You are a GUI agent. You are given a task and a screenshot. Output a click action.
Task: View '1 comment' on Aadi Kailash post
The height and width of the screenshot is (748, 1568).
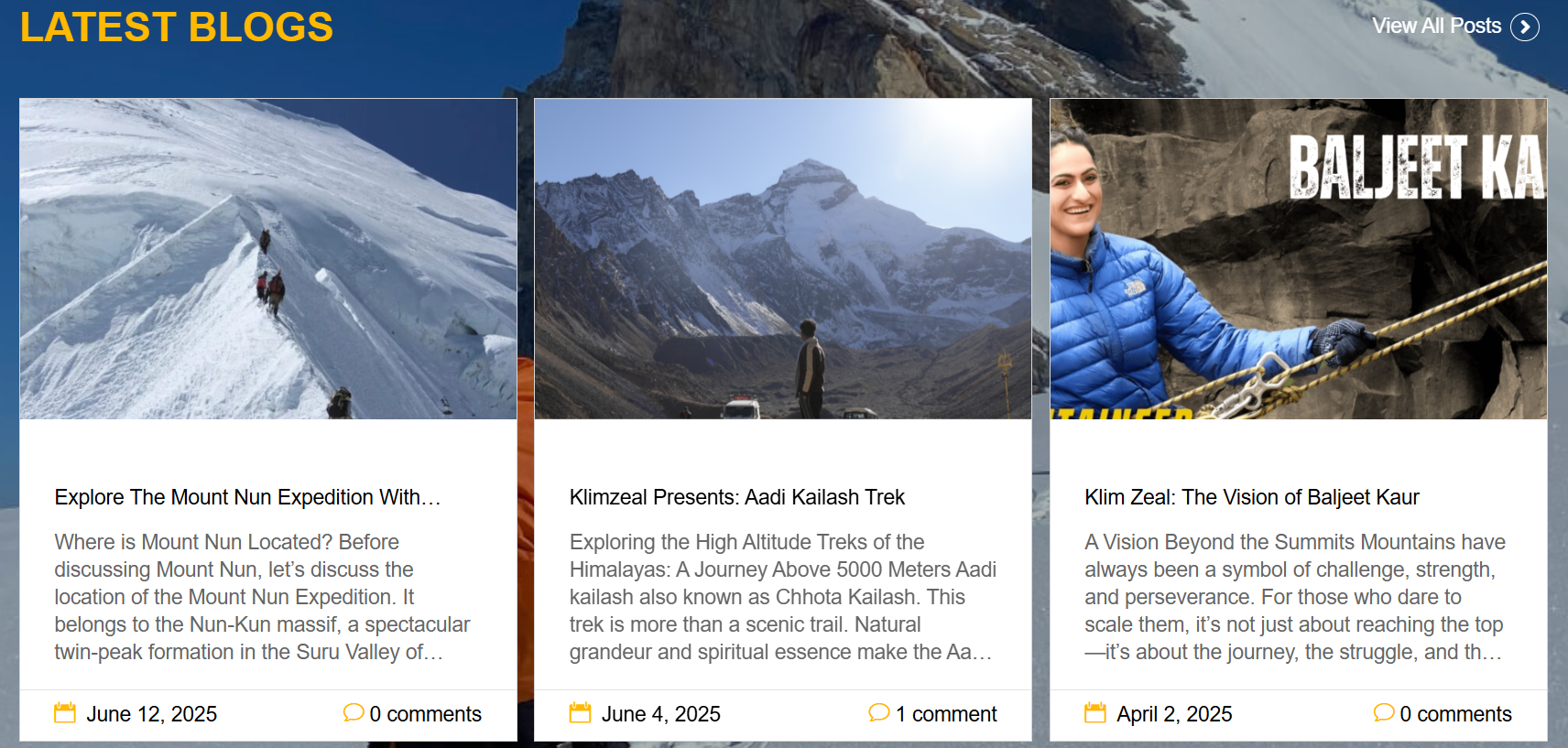coord(946,714)
